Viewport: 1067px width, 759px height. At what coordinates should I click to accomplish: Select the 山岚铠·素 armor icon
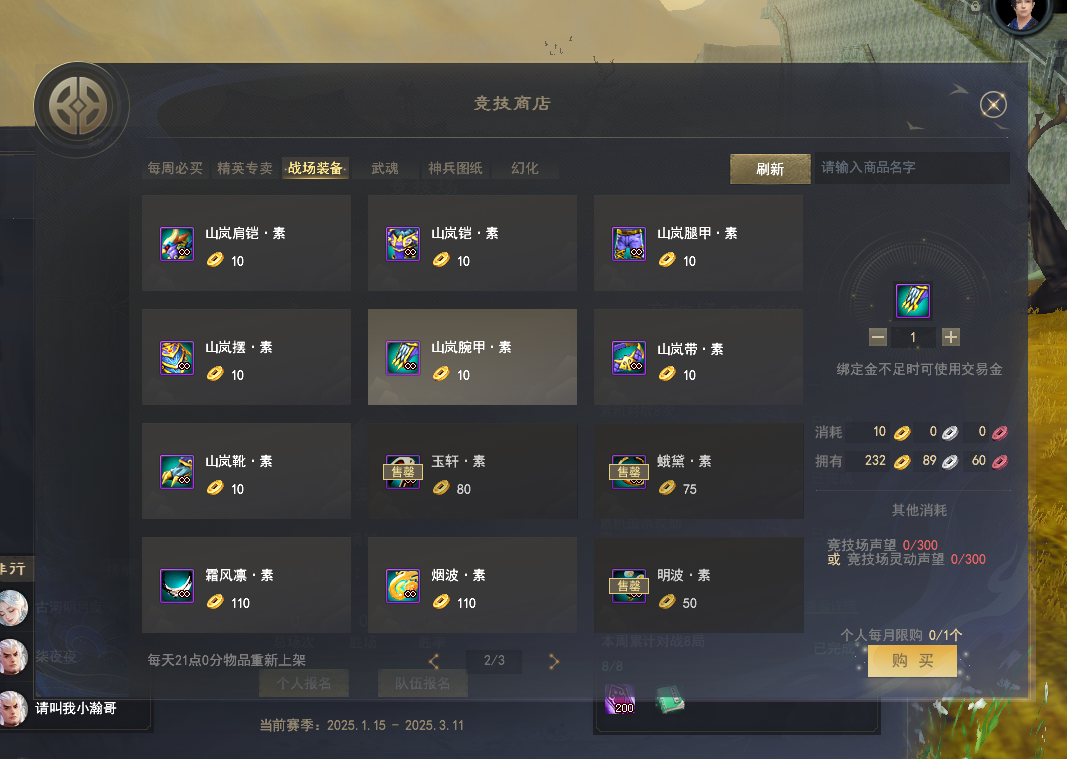coord(403,244)
